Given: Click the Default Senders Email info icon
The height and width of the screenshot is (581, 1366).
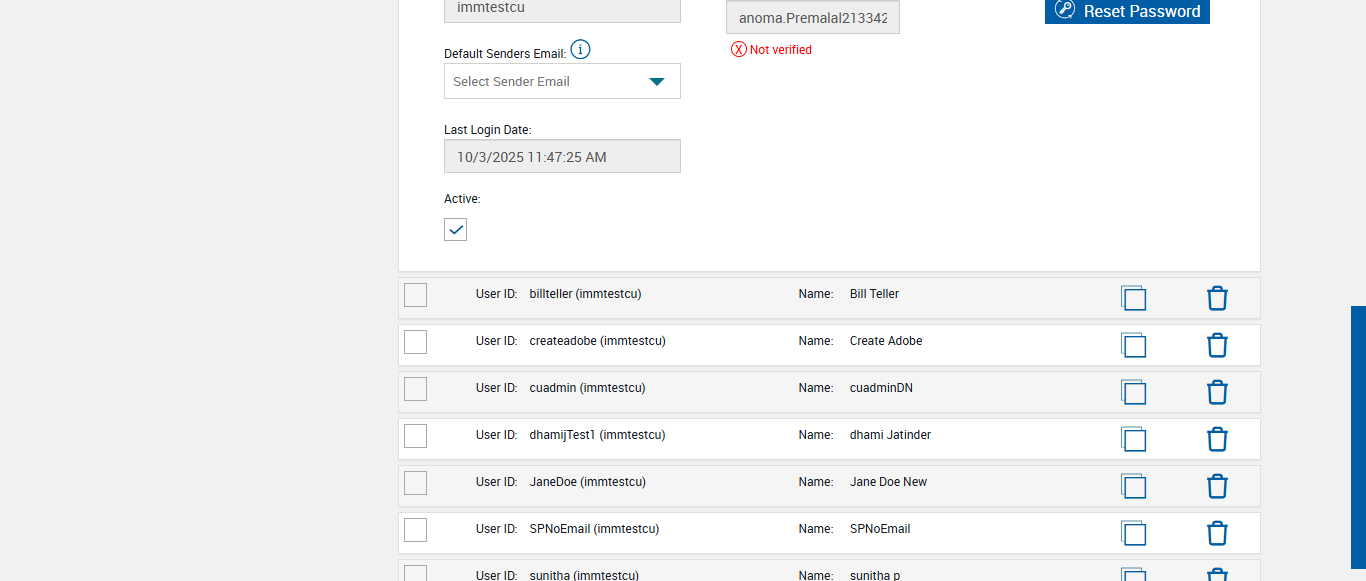Looking at the screenshot, I should (x=580, y=50).
